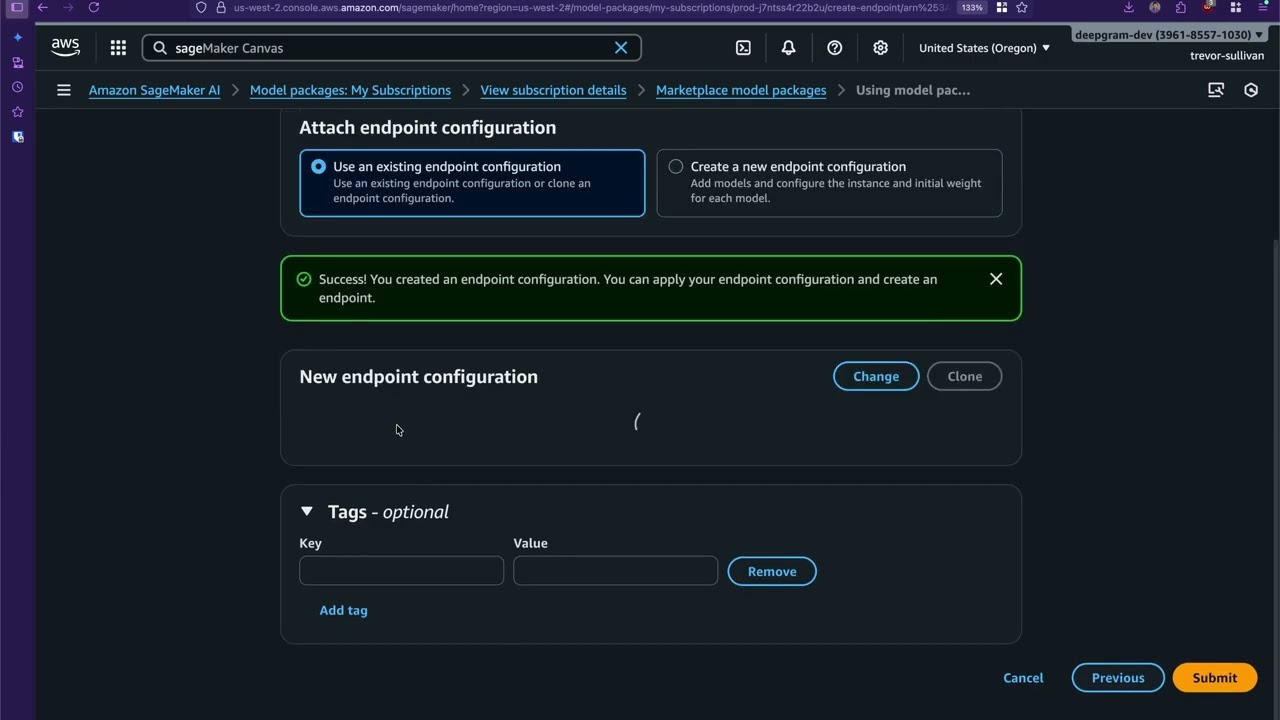
Task: Click the 'New endpoint configuration' heading
Action: [418, 376]
